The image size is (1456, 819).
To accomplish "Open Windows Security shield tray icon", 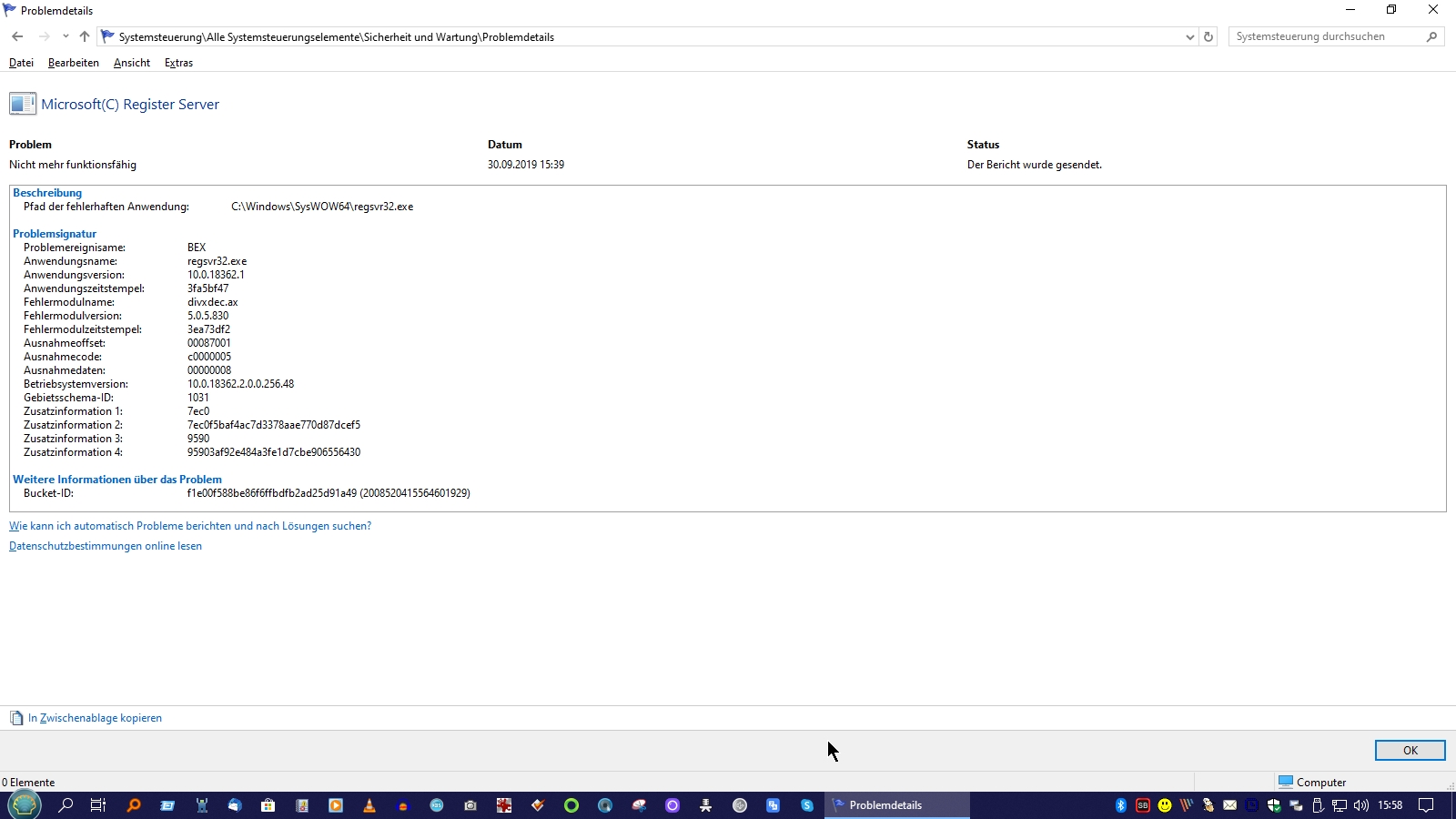I will (1274, 805).
